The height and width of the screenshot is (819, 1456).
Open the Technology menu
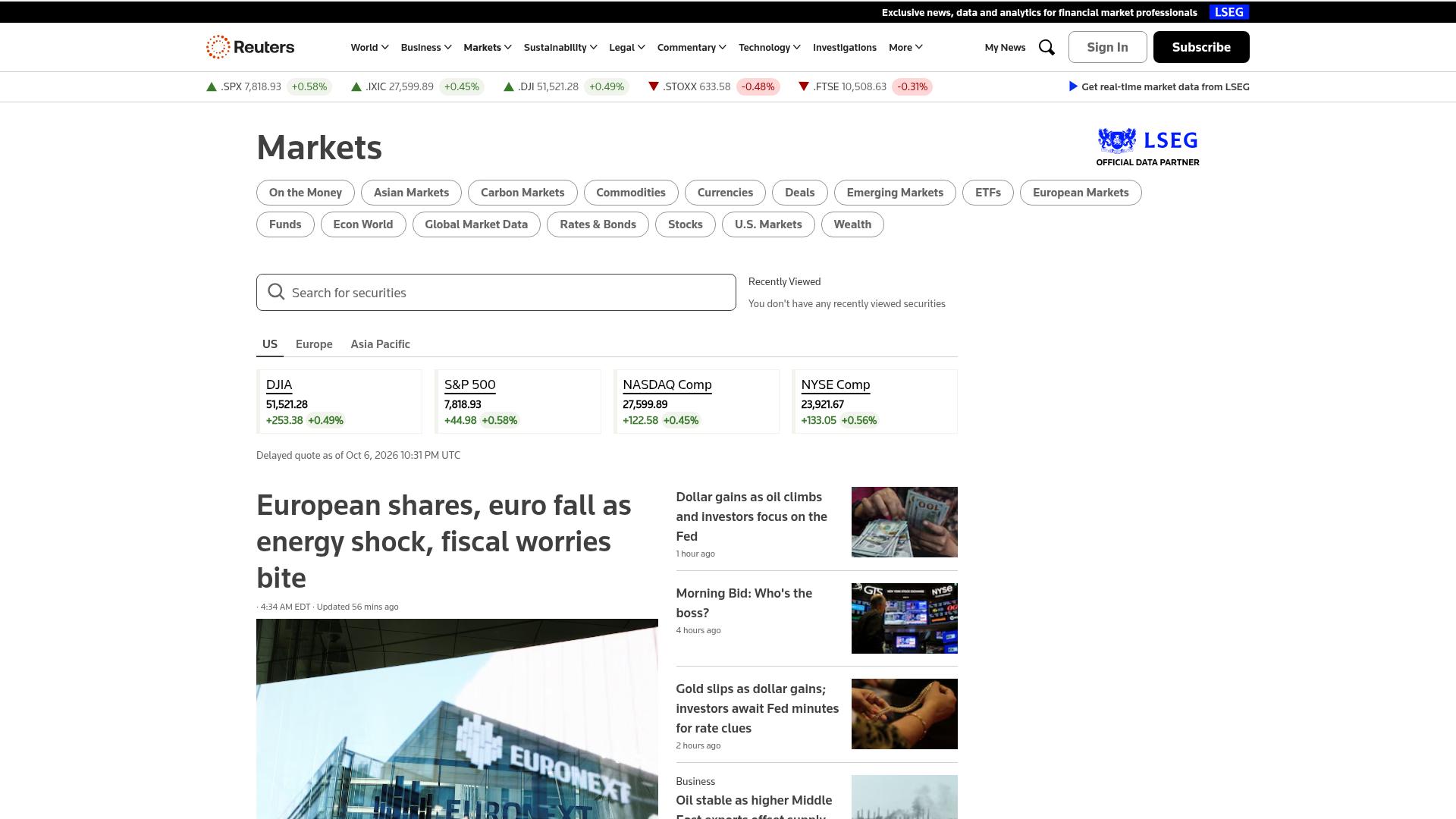click(x=770, y=47)
